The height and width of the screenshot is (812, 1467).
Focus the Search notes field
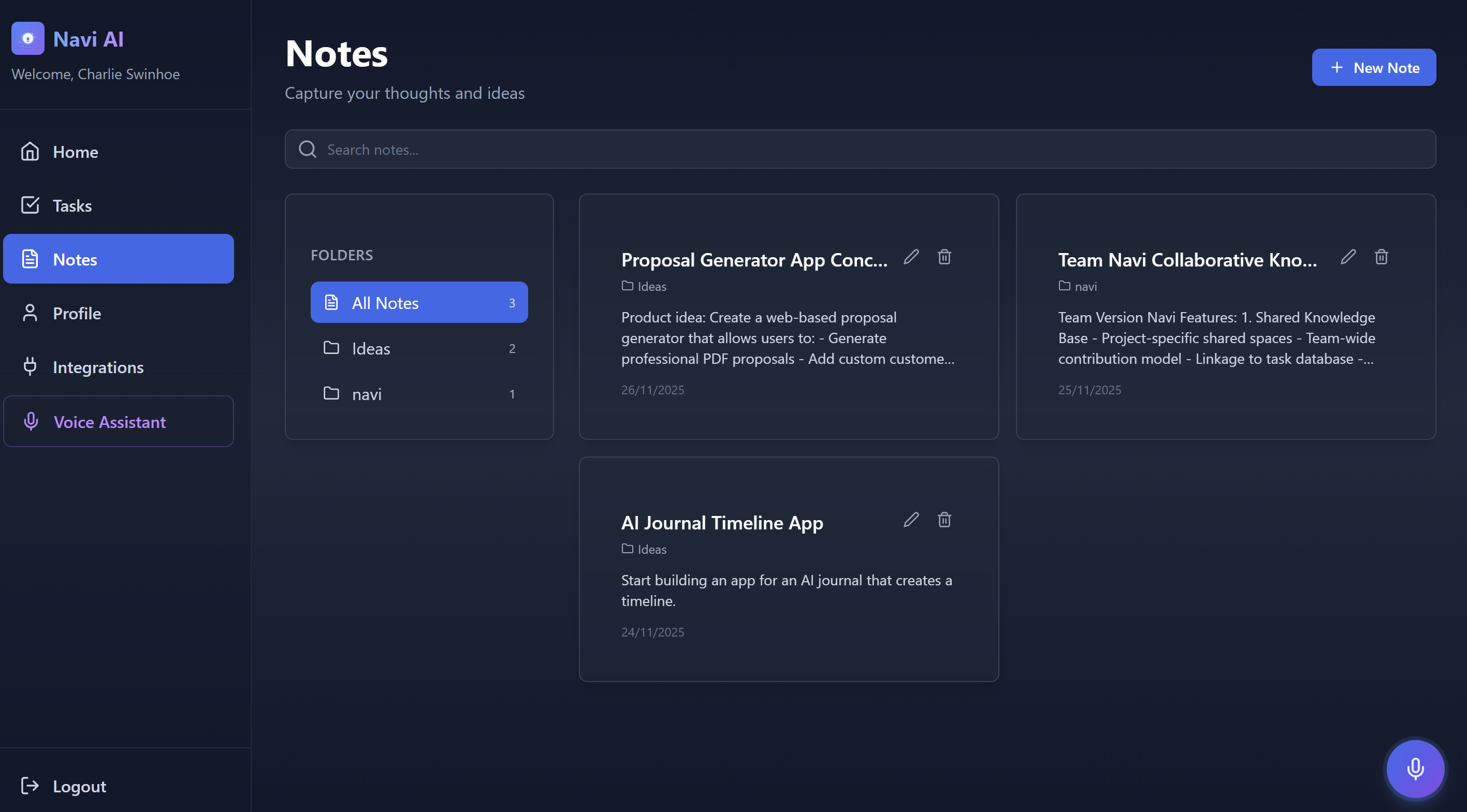click(860, 150)
